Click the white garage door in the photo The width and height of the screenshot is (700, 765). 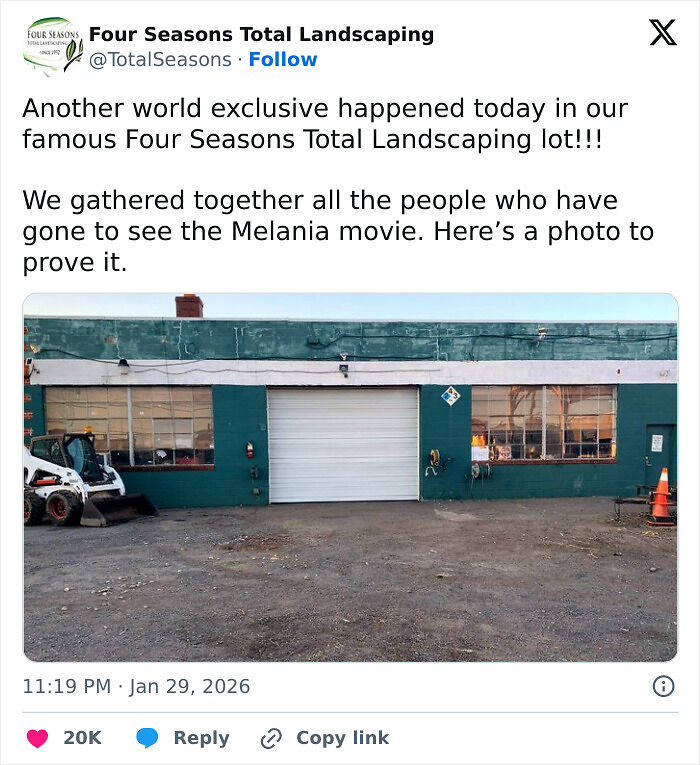(x=343, y=444)
